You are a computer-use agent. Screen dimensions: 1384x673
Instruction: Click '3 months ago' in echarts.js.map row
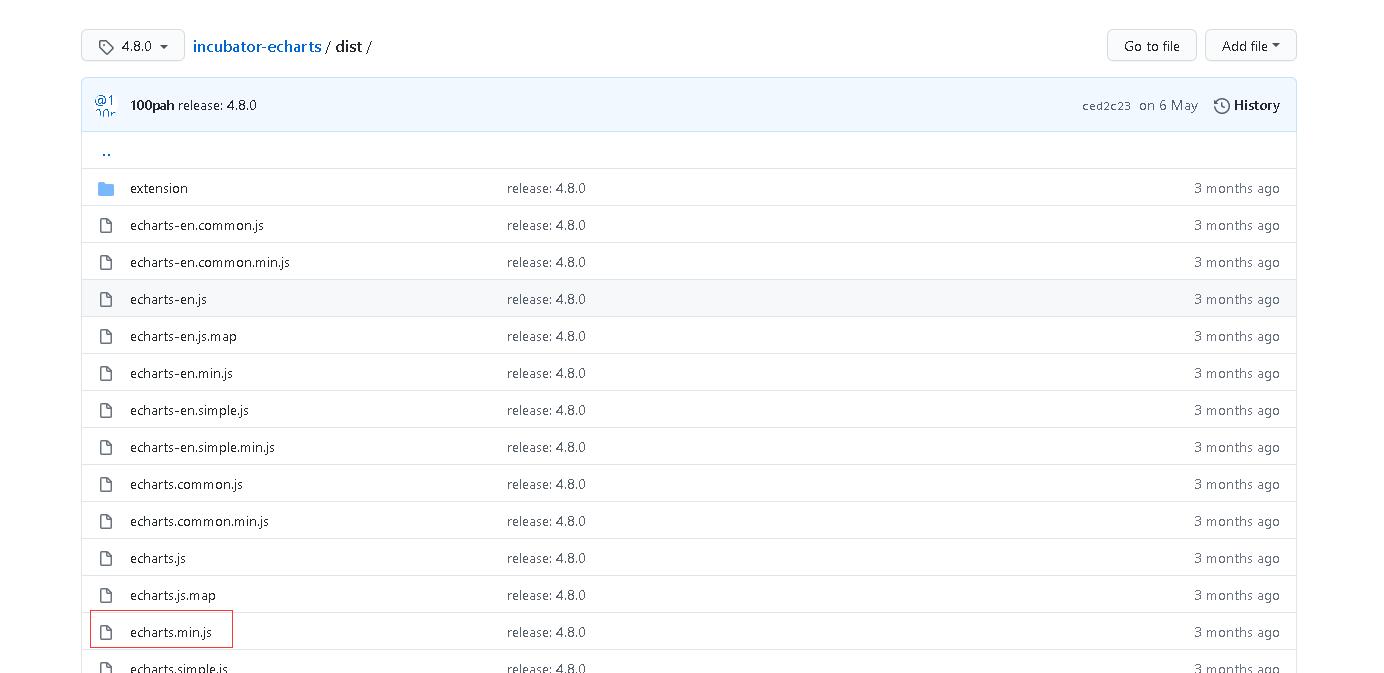tap(1236, 595)
